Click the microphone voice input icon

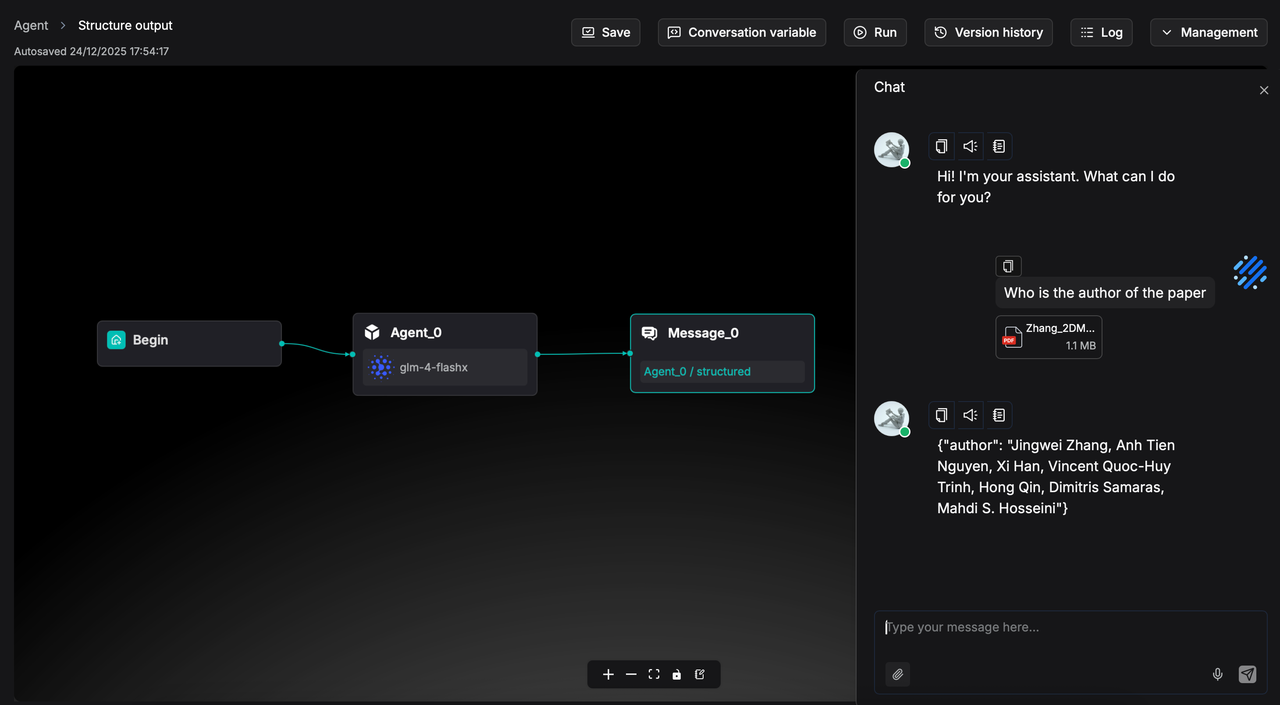click(1217, 674)
